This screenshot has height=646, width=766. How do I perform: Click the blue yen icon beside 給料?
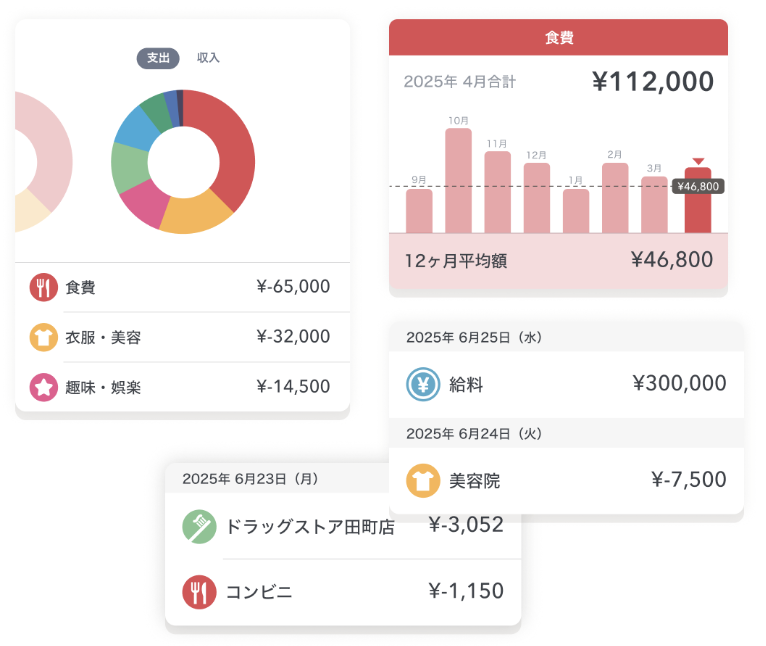coord(422,384)
